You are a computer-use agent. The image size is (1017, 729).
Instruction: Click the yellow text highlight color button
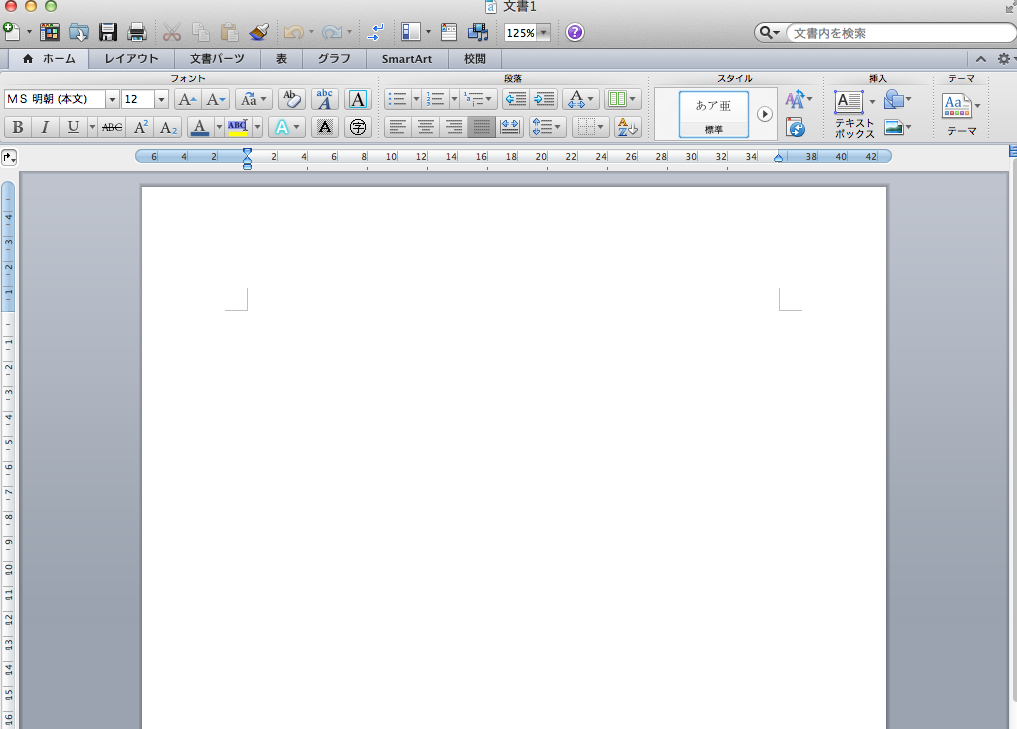(x=237, y=127)
